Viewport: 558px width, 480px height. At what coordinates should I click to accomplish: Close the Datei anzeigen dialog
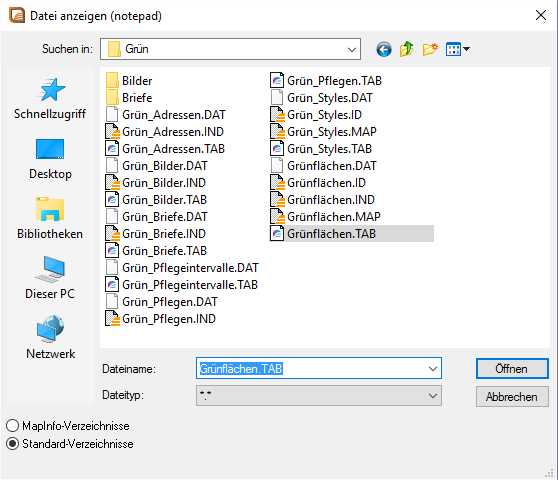pyautogui.click(x=541, y=15)
